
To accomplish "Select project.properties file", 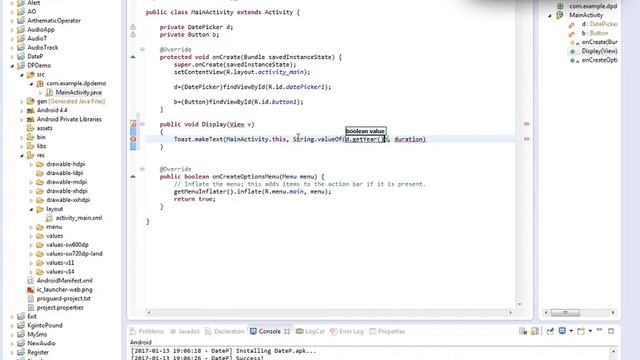I will (x=60, y=308).
